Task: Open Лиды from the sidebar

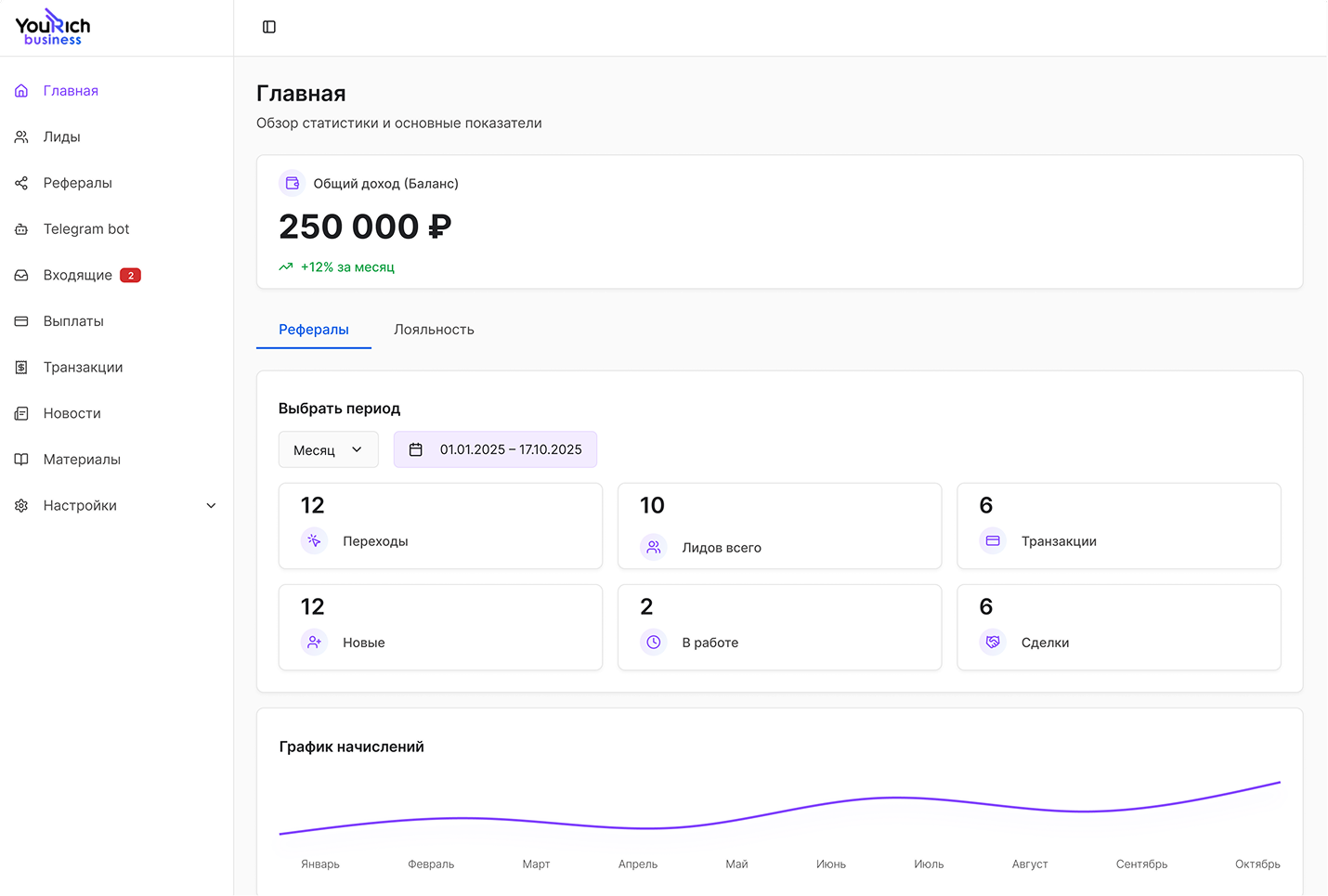Action: pyautogui.click(x=61, y=137)
